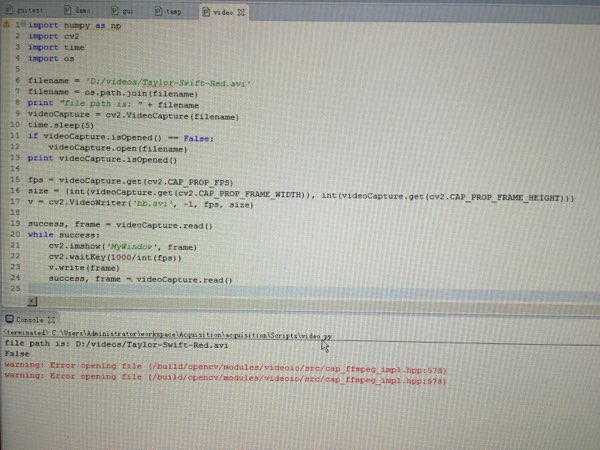Click the editor's horizontal scroll left arrow
Viewport: 600px width, 450px height.
point(33,302)
